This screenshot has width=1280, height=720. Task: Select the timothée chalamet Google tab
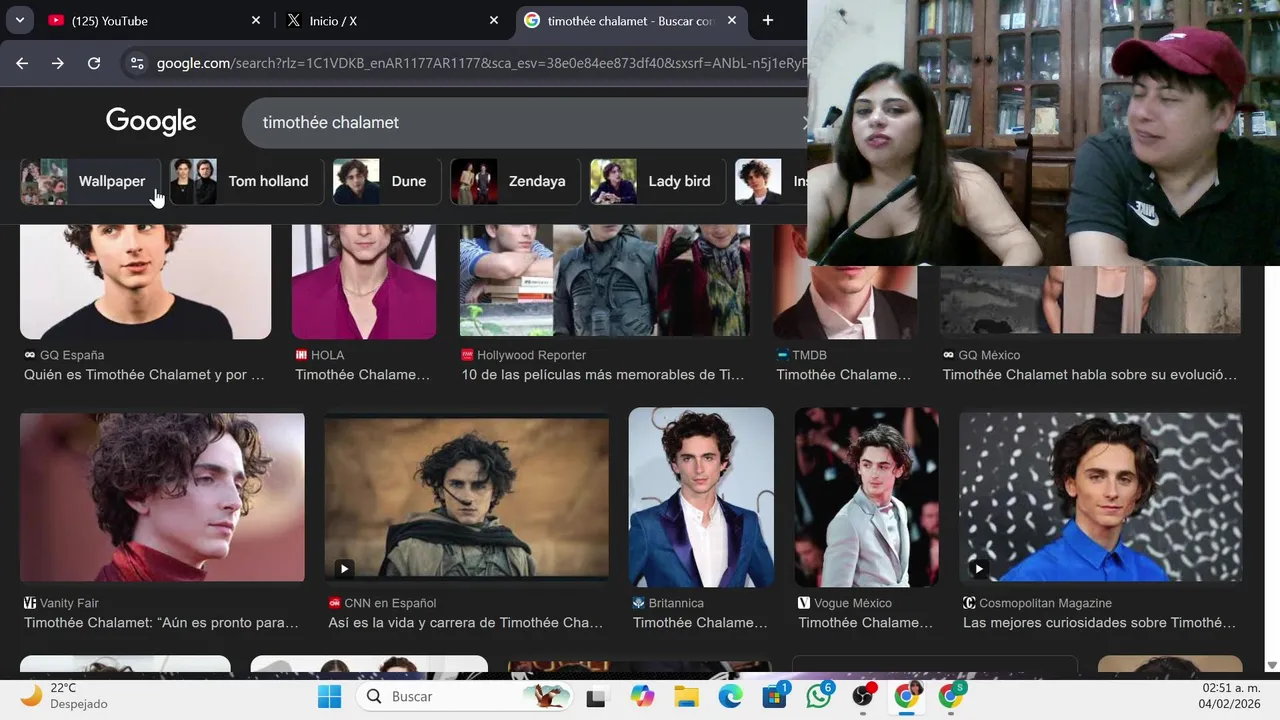tap(632, 20)
